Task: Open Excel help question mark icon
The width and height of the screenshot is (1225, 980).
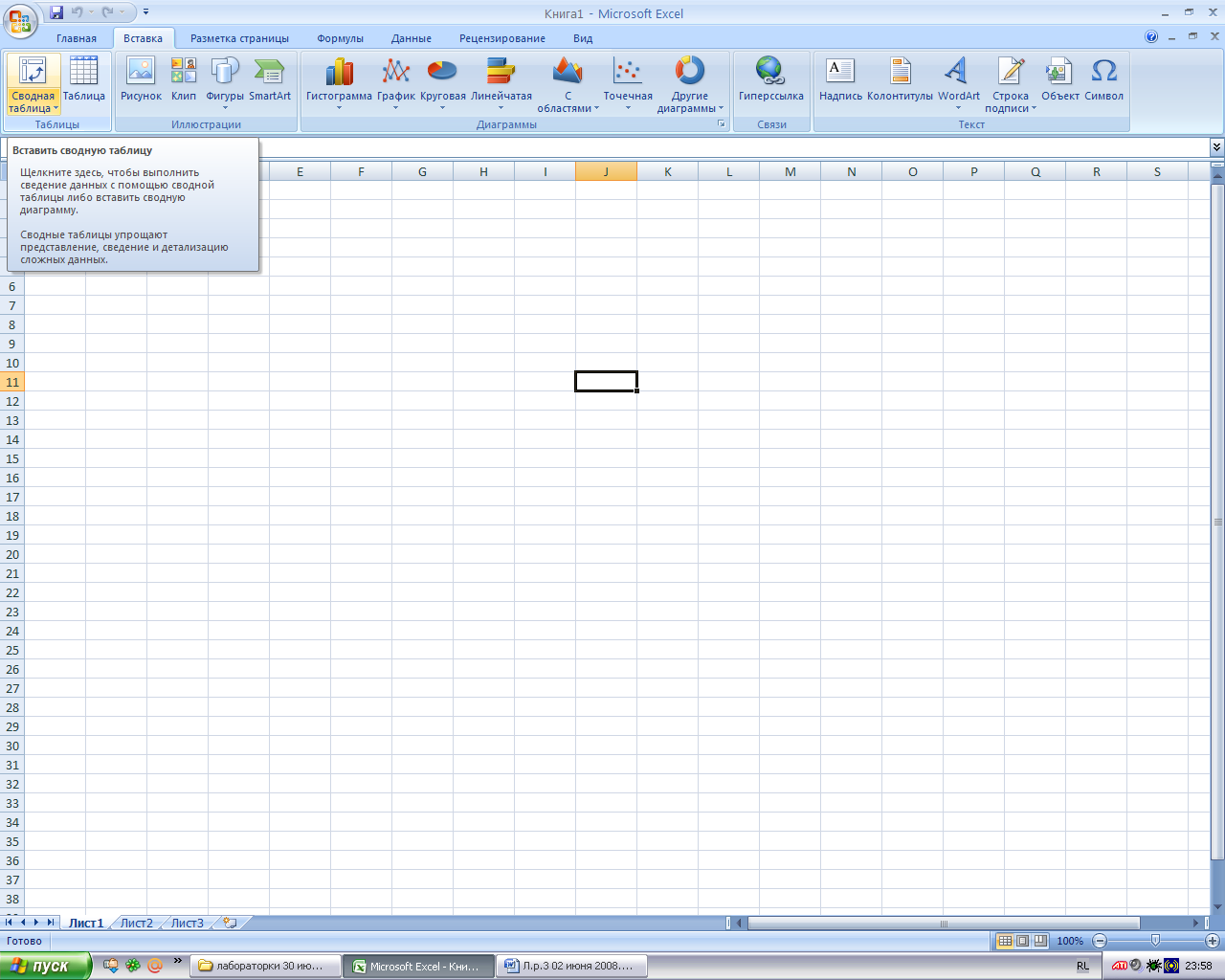Action: (1151, 37)
